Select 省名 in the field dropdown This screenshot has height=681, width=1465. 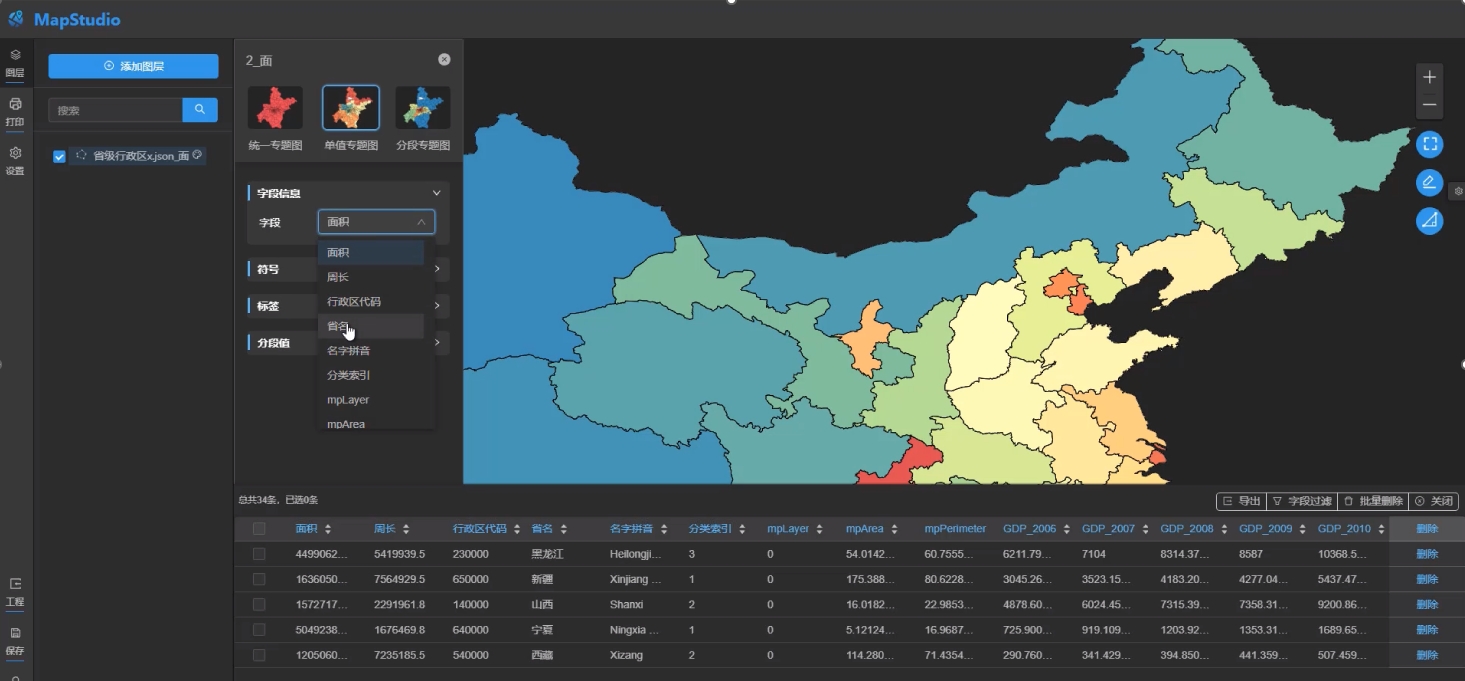pyautogui.click(x=371, y=326)
